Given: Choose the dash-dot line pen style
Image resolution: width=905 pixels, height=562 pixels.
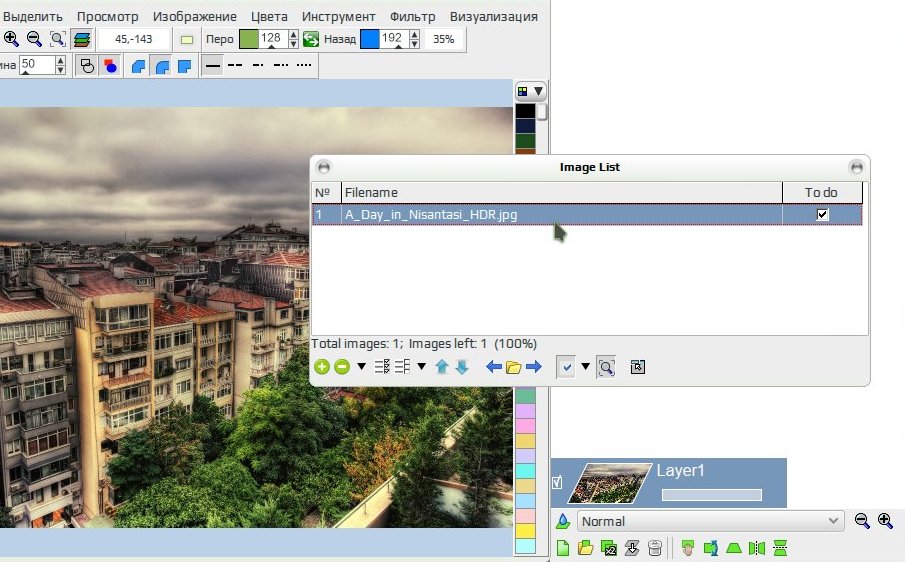Looking at the screenshot, I should pos(258,65).
